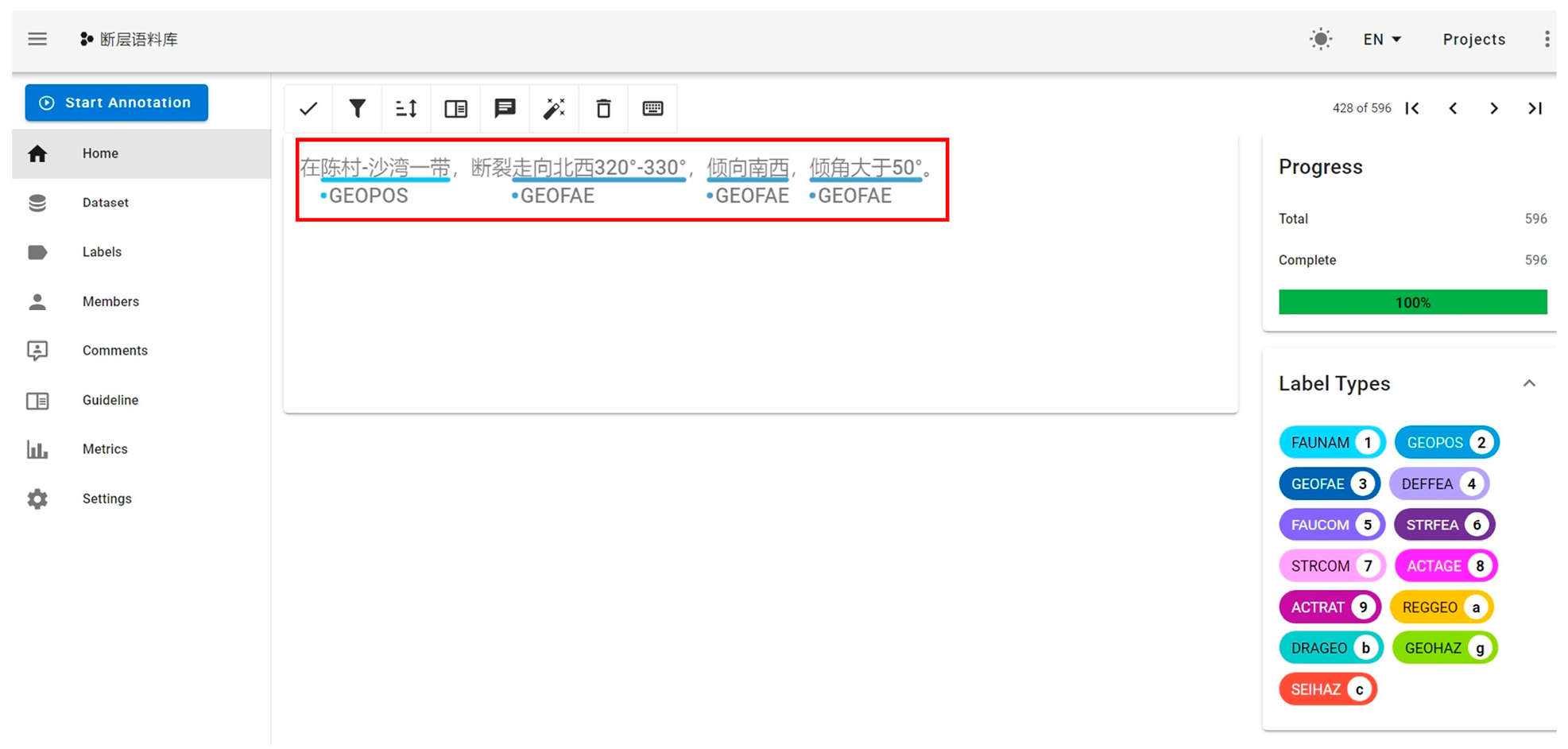
Task: Click the auto-labeling magic wand icon
Action: pyautogui.click(x=554, y=108)
